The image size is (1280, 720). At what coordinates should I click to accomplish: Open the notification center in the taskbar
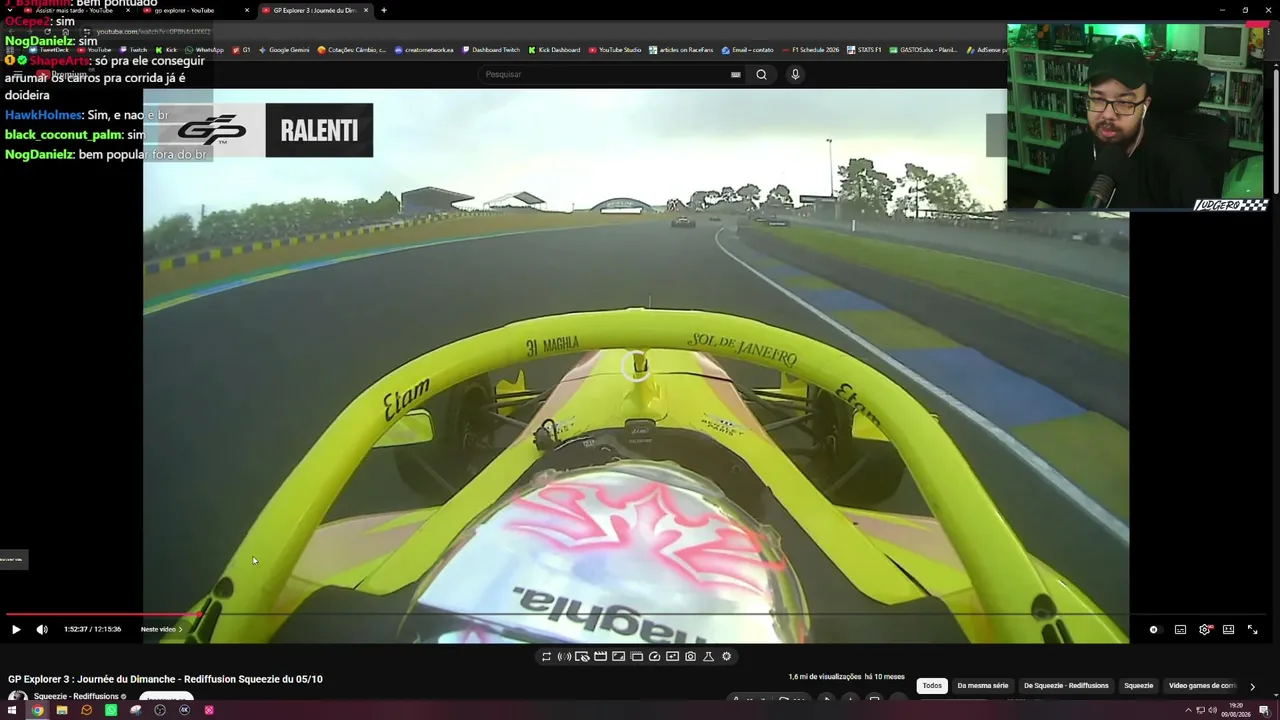click(1264, 711)
